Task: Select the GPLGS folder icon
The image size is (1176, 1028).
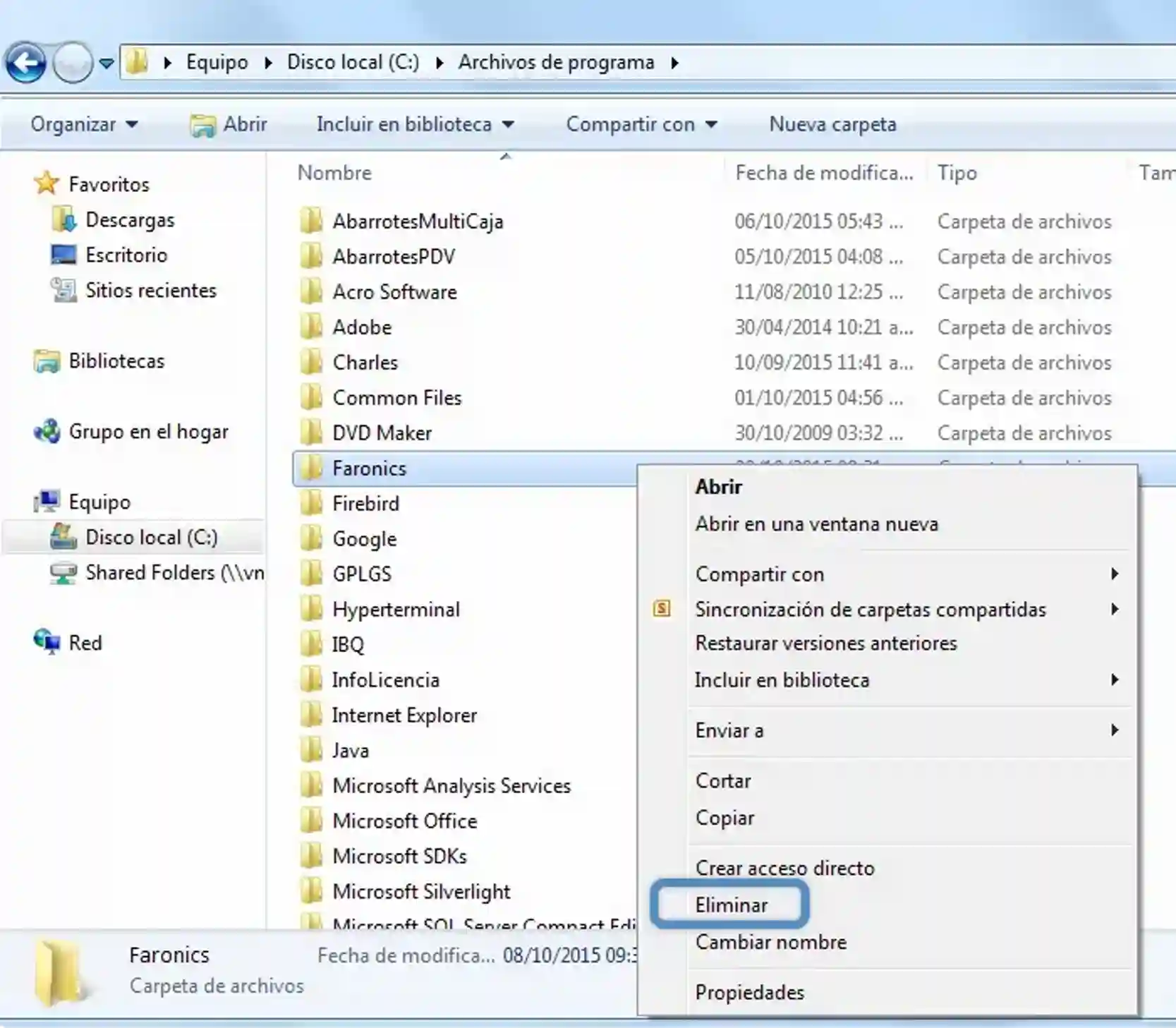Action: click(311, 574)
